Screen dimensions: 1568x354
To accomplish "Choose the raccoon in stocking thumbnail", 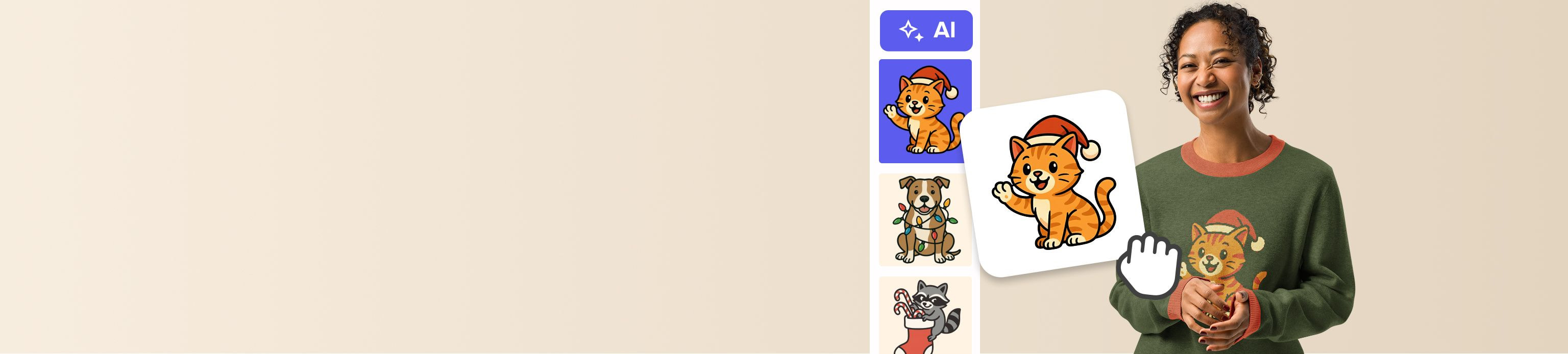I will pos(925,315).
